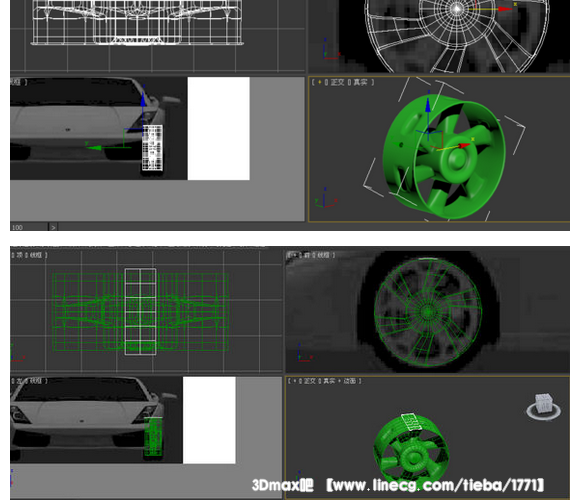Open the 线框 shading label in lower front viewport
Image resolution: width=573 pixels, height=502 pixels.
[323, 255]
